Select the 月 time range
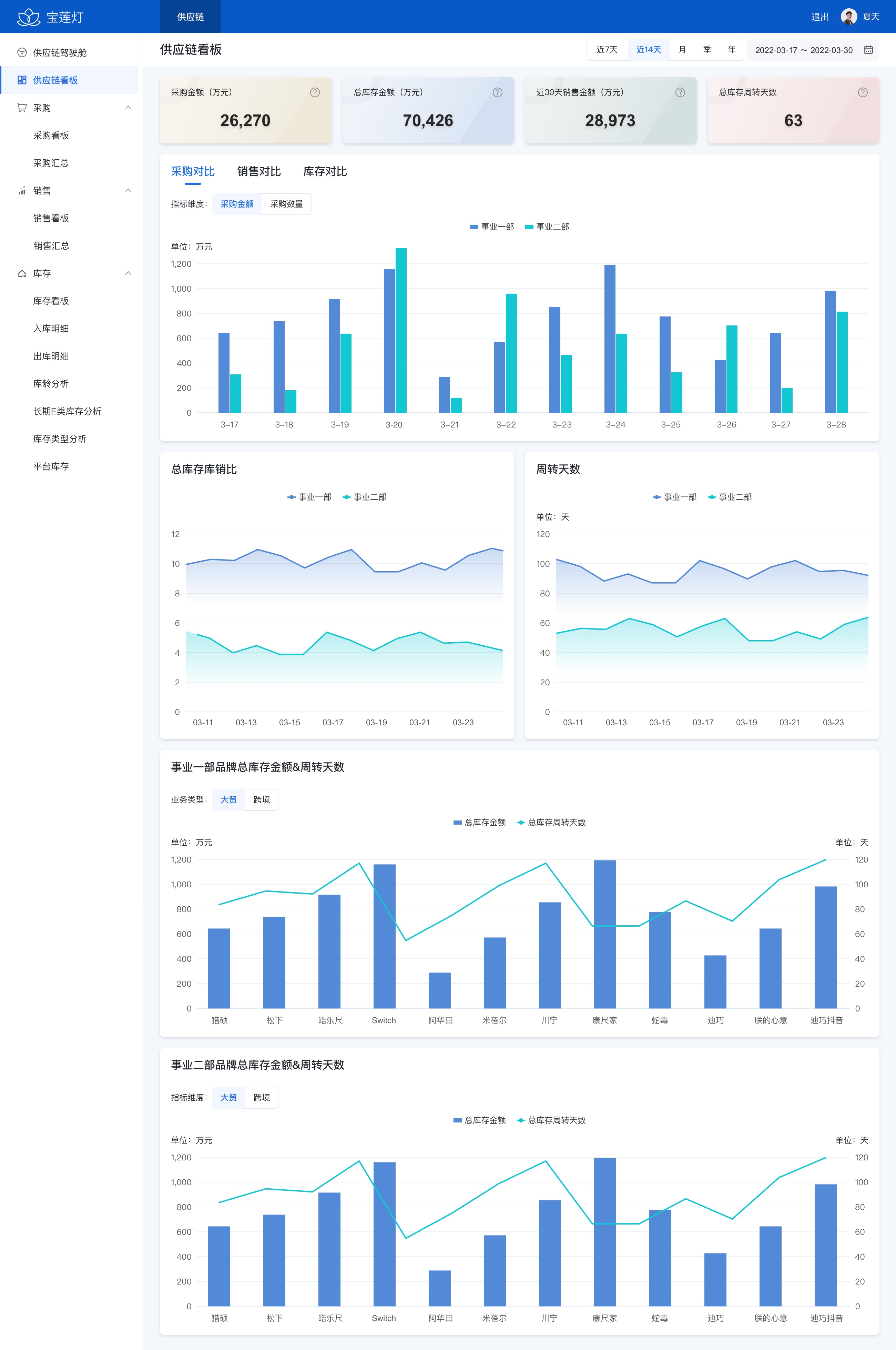896x1350 pixels. [682, 50]
